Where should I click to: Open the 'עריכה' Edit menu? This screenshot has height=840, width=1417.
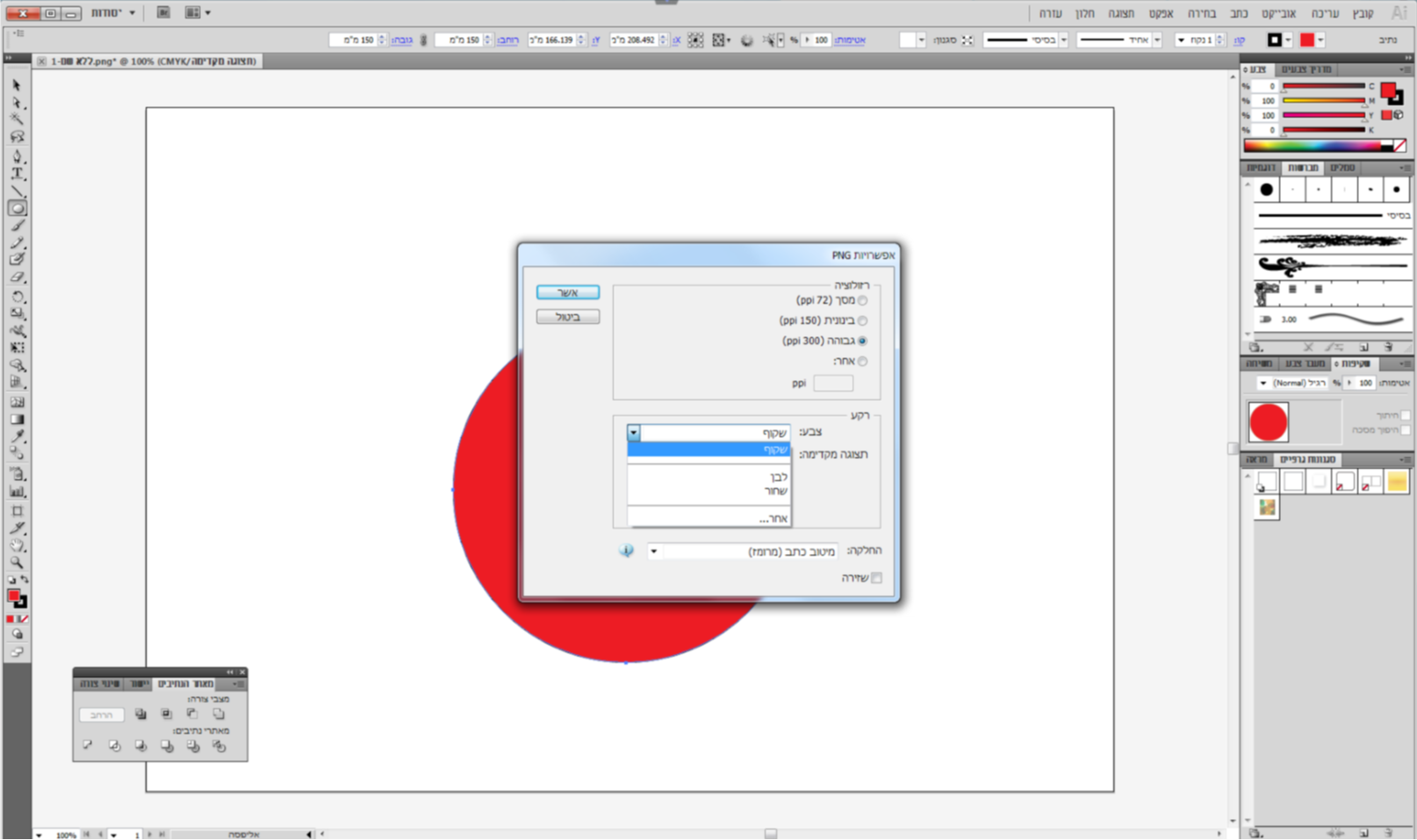(x=1325, y=13)
